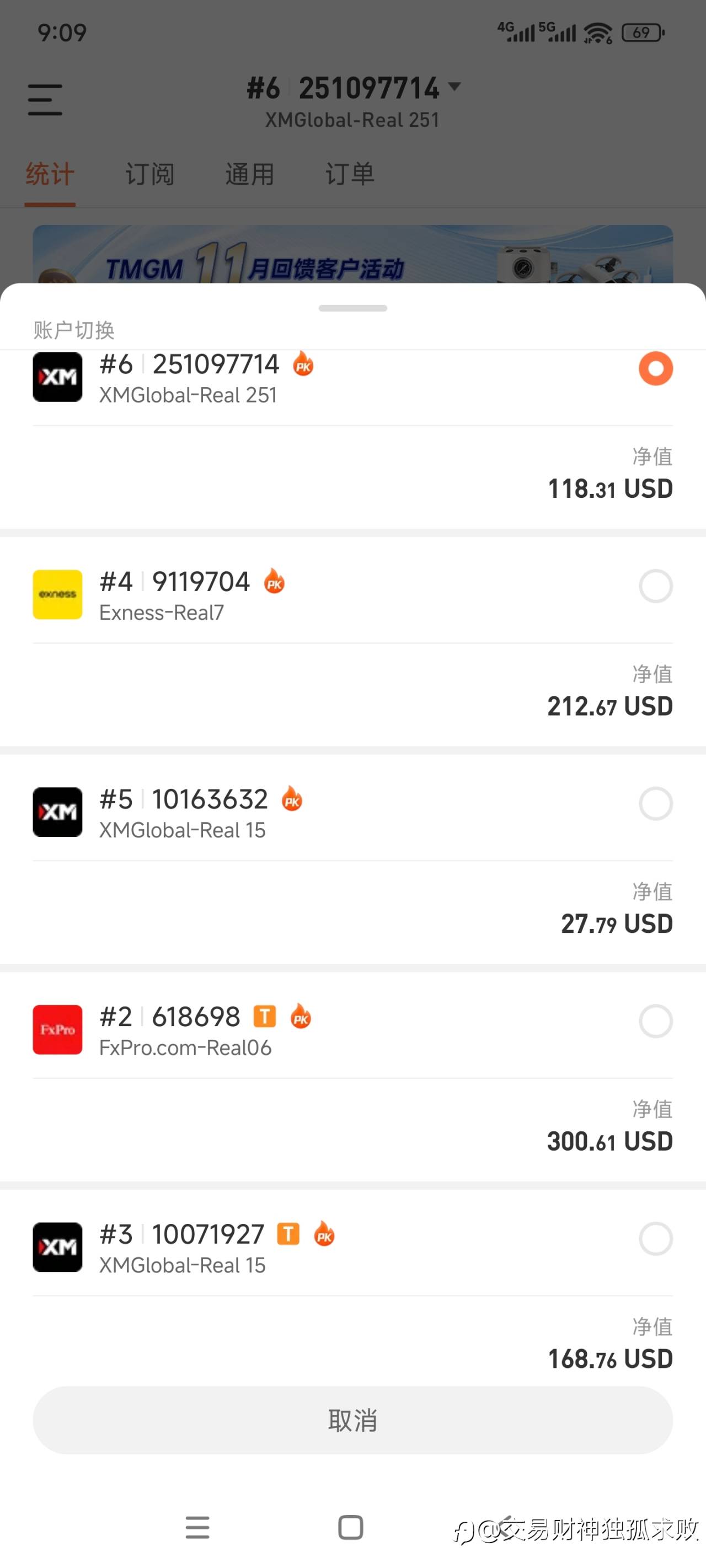This screenshot has height=1568, width=706.
Task: Tap the yellow Exness broker logo
Action: point(57,594)
